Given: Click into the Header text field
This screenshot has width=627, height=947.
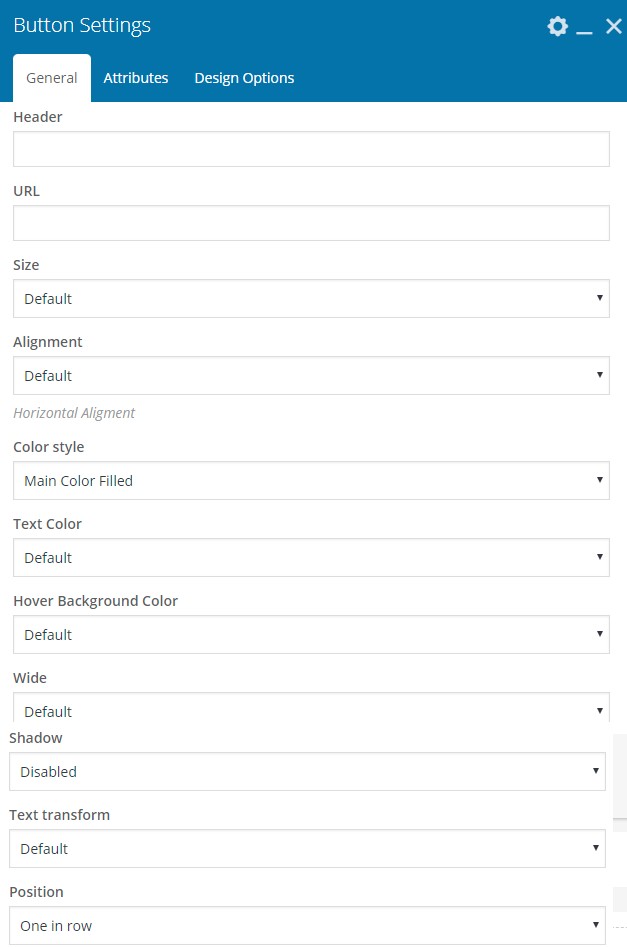Looking at the screenshot, I should pyautogui.click(x=311, y=149).
